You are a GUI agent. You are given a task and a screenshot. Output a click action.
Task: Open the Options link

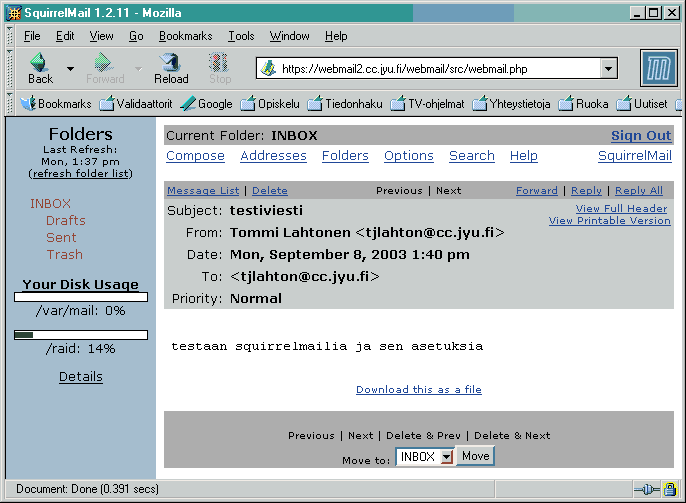click(409, 156)
